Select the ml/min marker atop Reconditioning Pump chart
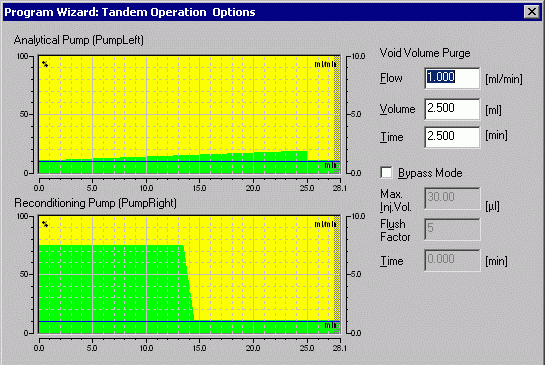545x365 pixels. click(x=325, y=224)
